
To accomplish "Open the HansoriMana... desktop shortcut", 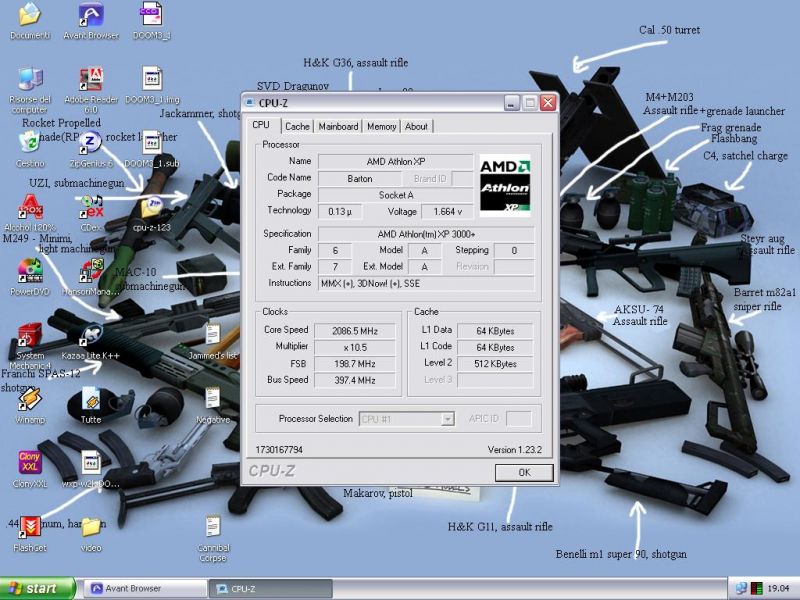I will 91,270.
